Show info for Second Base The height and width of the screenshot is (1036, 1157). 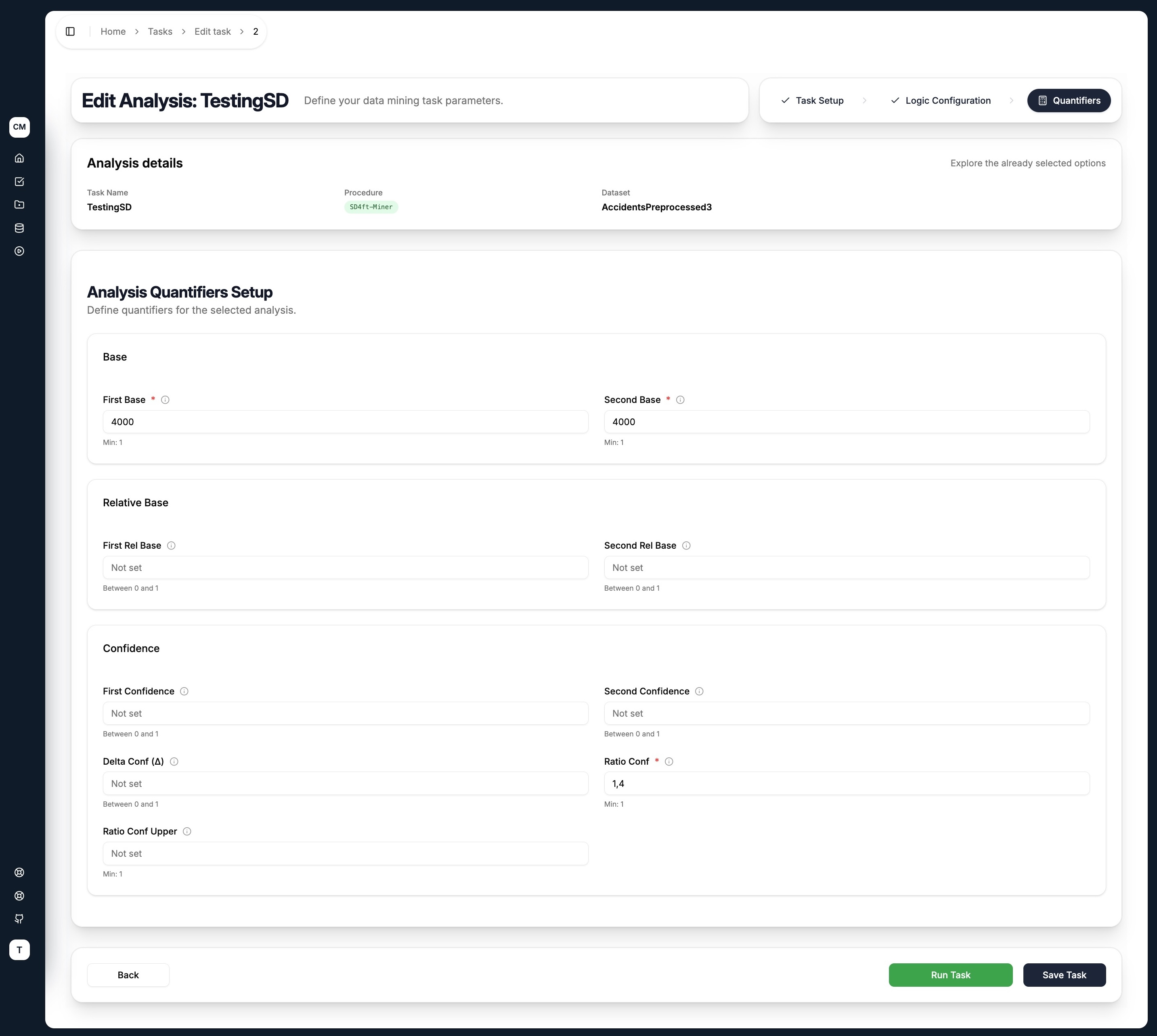tap(680, 400)
